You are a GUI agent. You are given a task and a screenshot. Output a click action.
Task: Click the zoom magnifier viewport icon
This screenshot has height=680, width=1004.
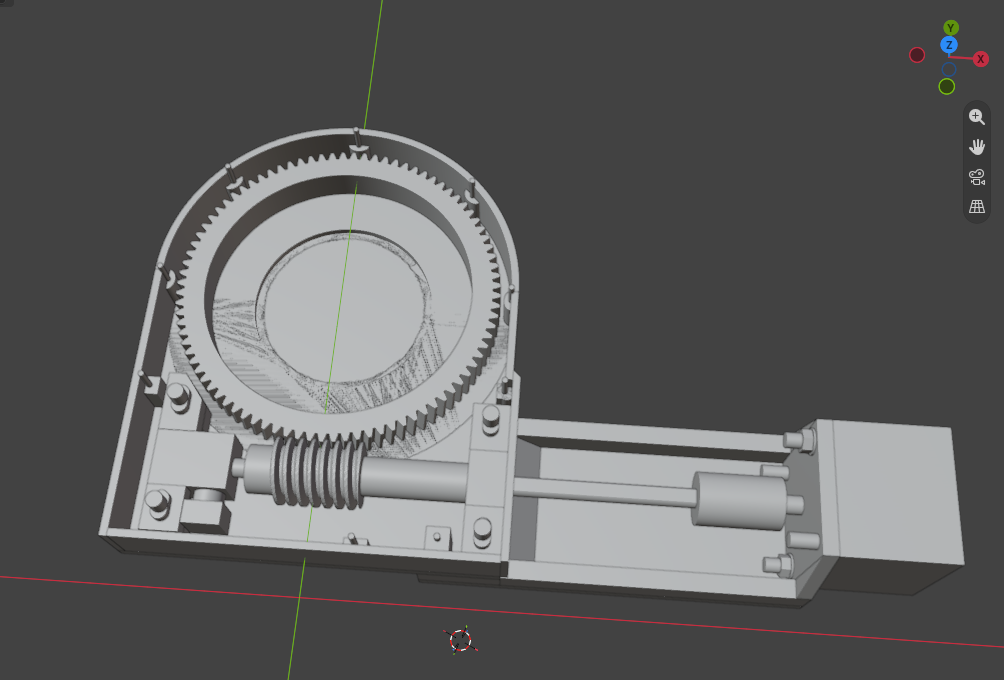point(976,117)
